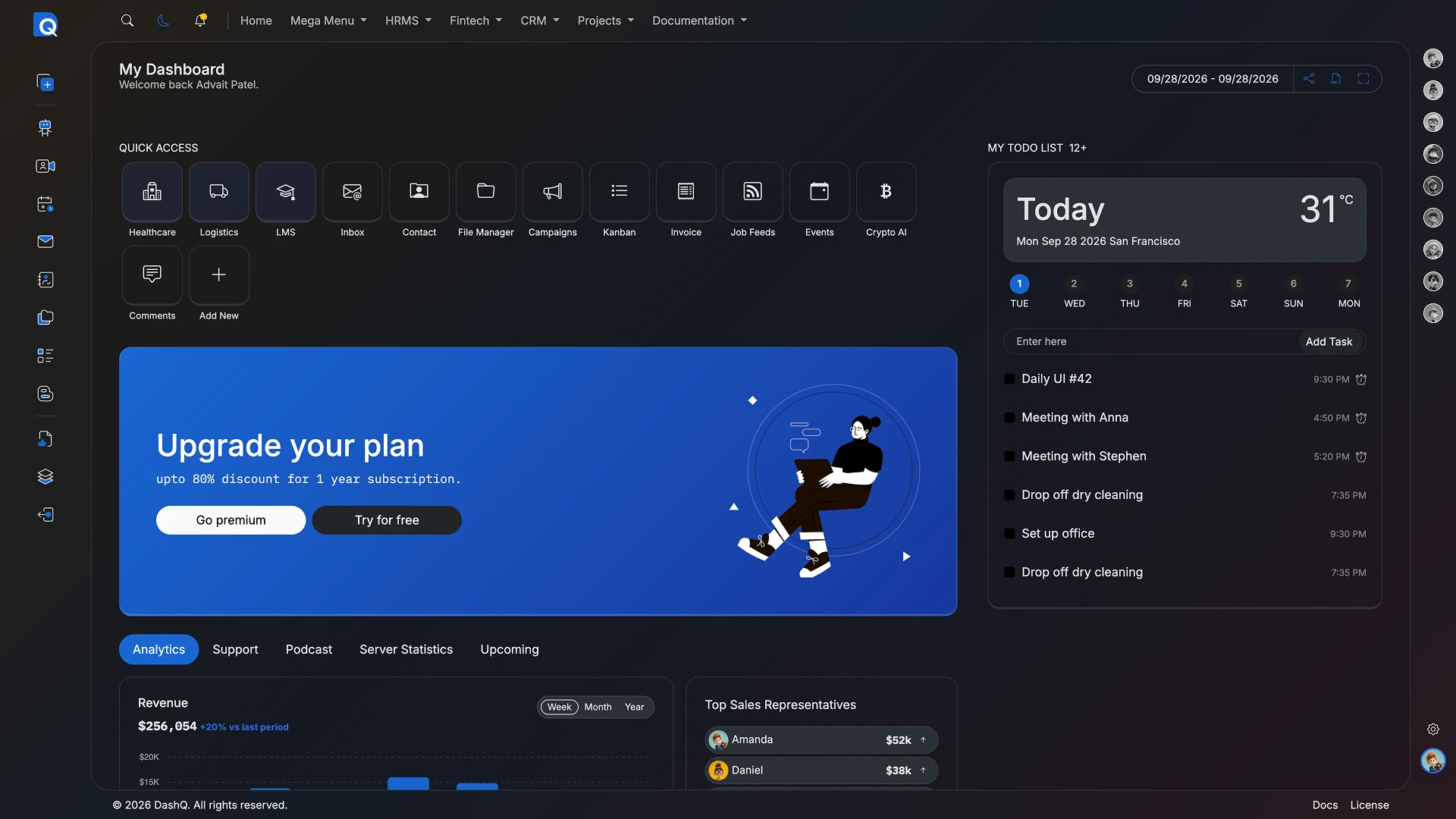Image resolution: width=1456 pixels, height=819 pixels.
Task: Expand the Documentation dropdown menu
Action: [699, 20]
